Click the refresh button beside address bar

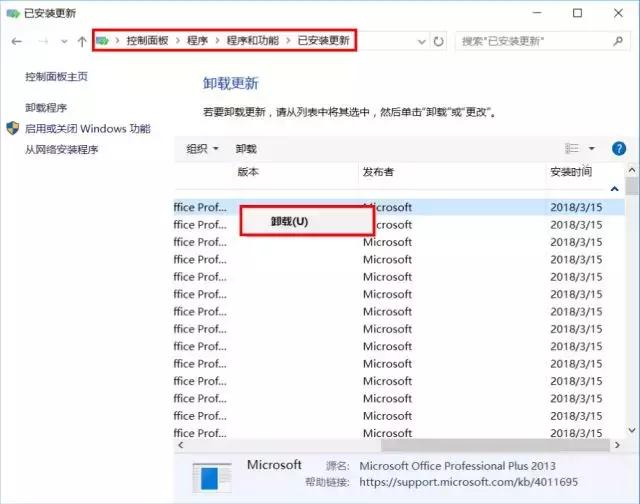[439, 41]
